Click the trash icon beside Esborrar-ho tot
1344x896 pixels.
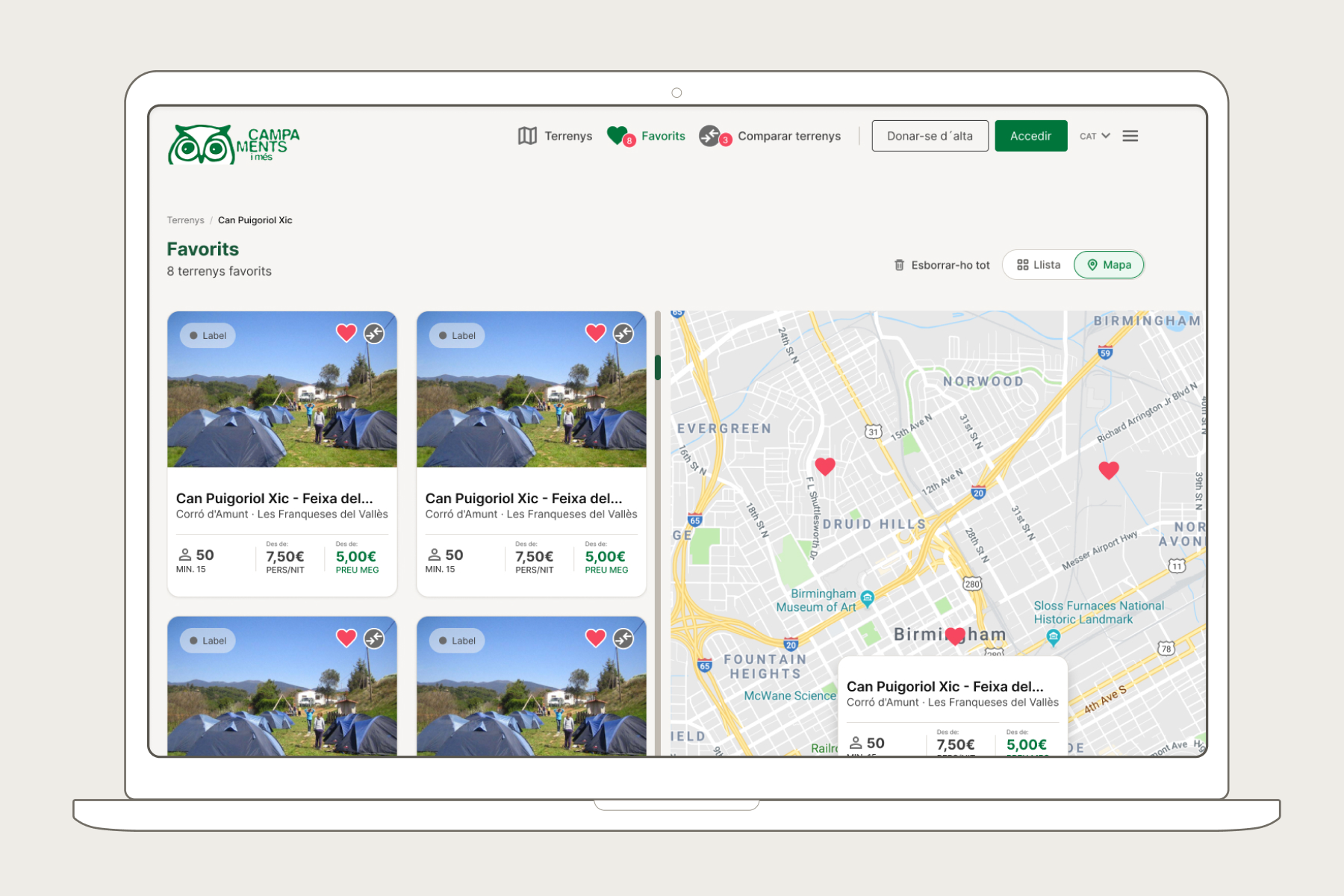coord(899,265)
